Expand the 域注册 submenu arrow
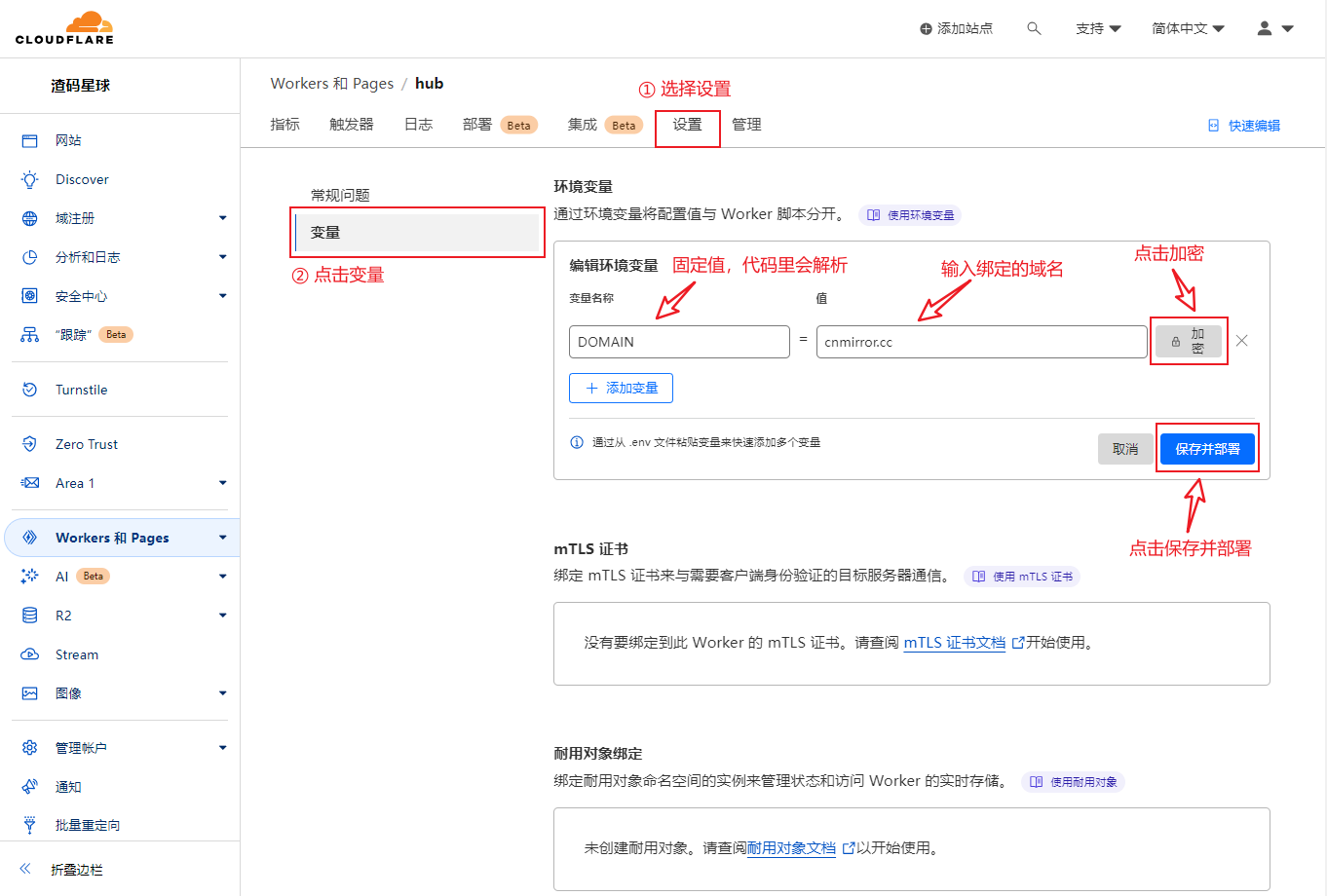Screen dimensions: 1327x896 point(222,218)
